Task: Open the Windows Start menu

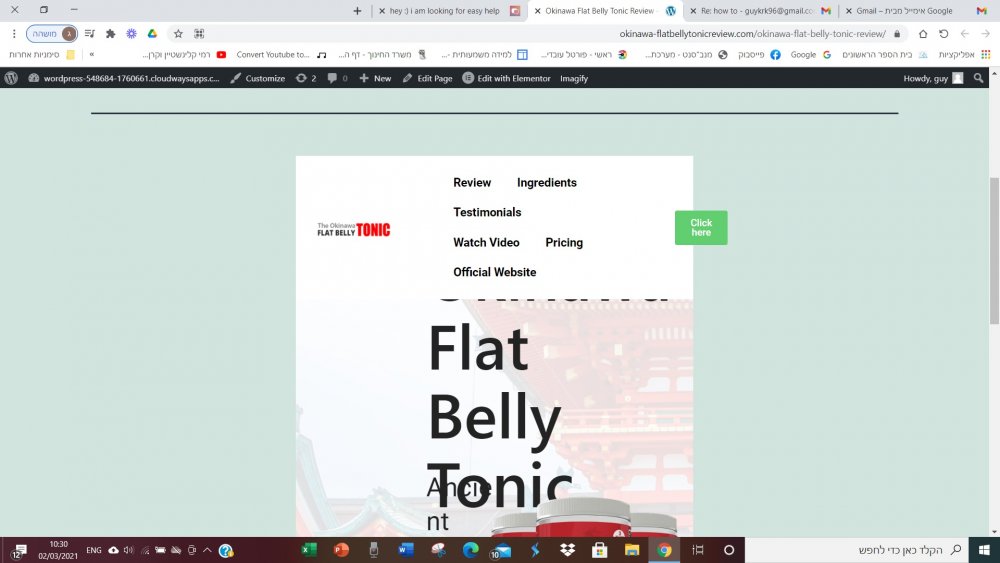Action: pyautogui.click(x=984, y=550)
